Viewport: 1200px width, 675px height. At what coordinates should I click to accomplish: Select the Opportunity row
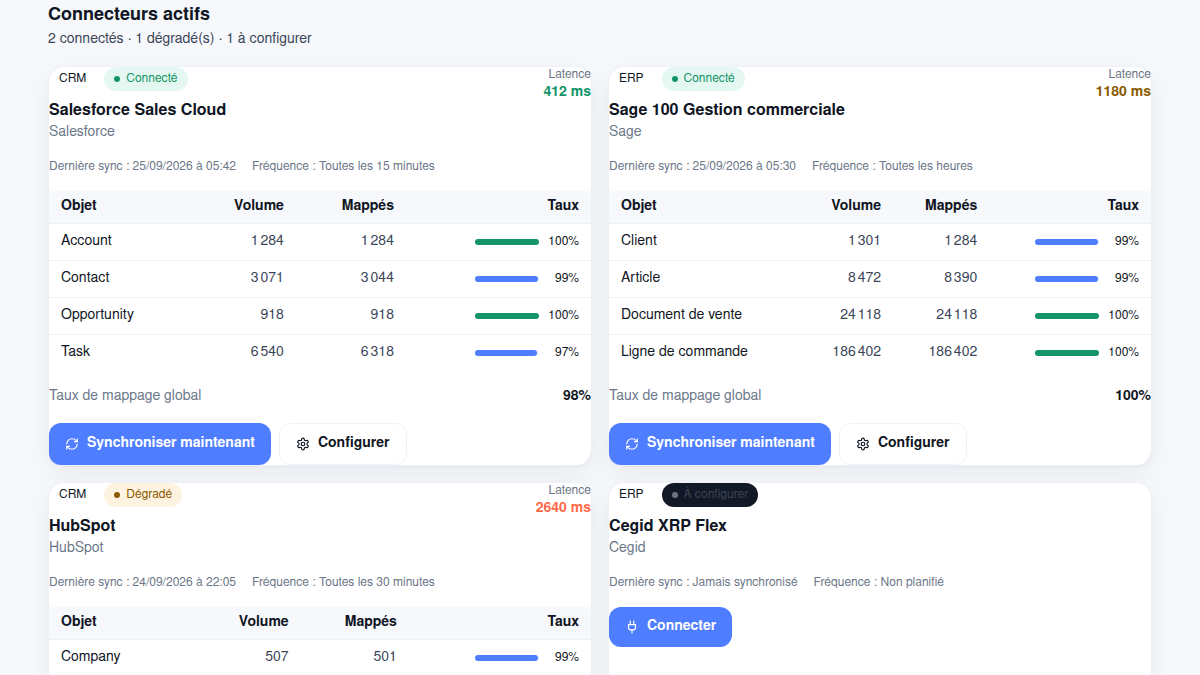click(320, 315)
